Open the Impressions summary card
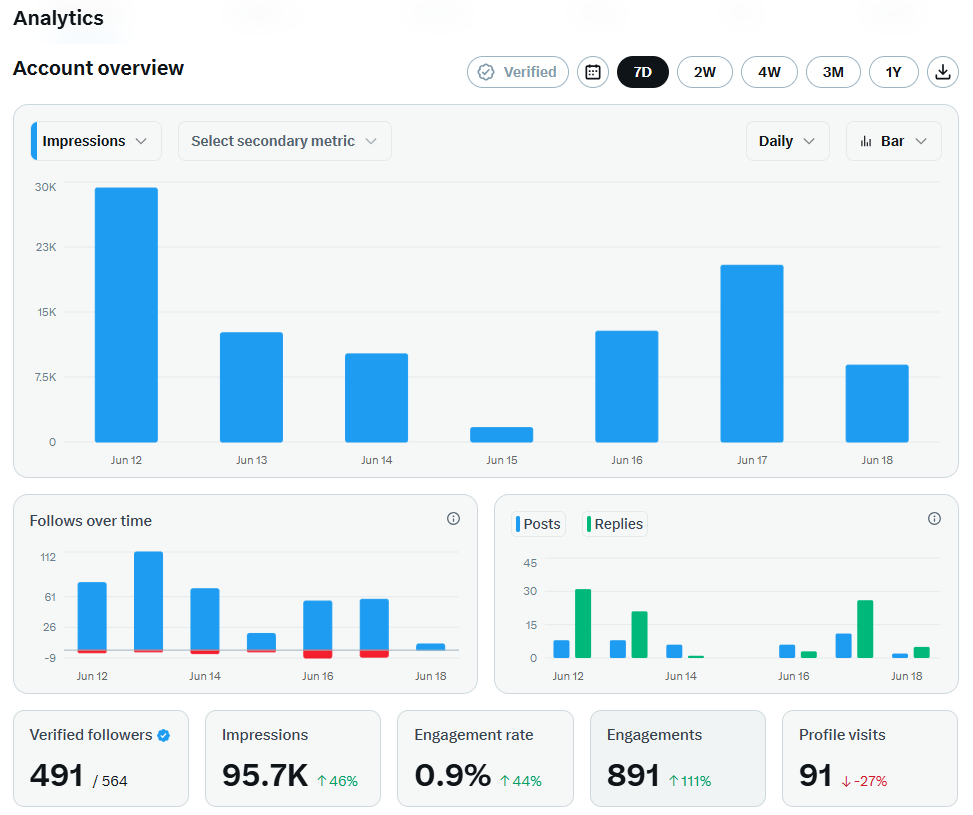The width and height of the screenshot is (973, 815). coord(293,759)
